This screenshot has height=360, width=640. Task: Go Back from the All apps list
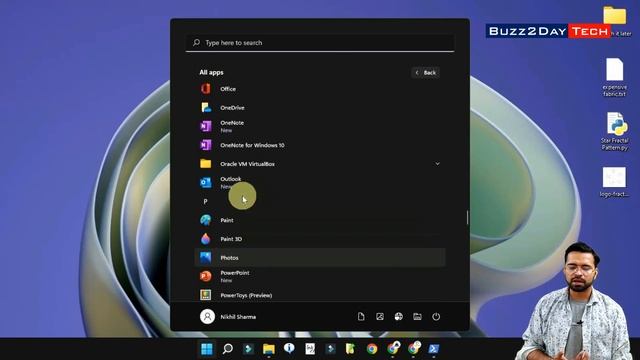pyautogui.click(x=425, y=72)
